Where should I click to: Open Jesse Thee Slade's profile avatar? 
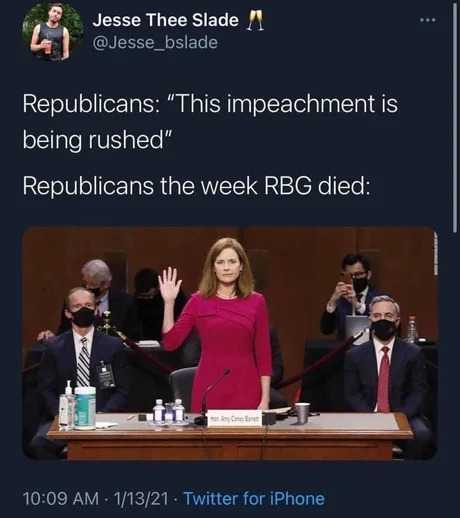[x=53, y=32]
